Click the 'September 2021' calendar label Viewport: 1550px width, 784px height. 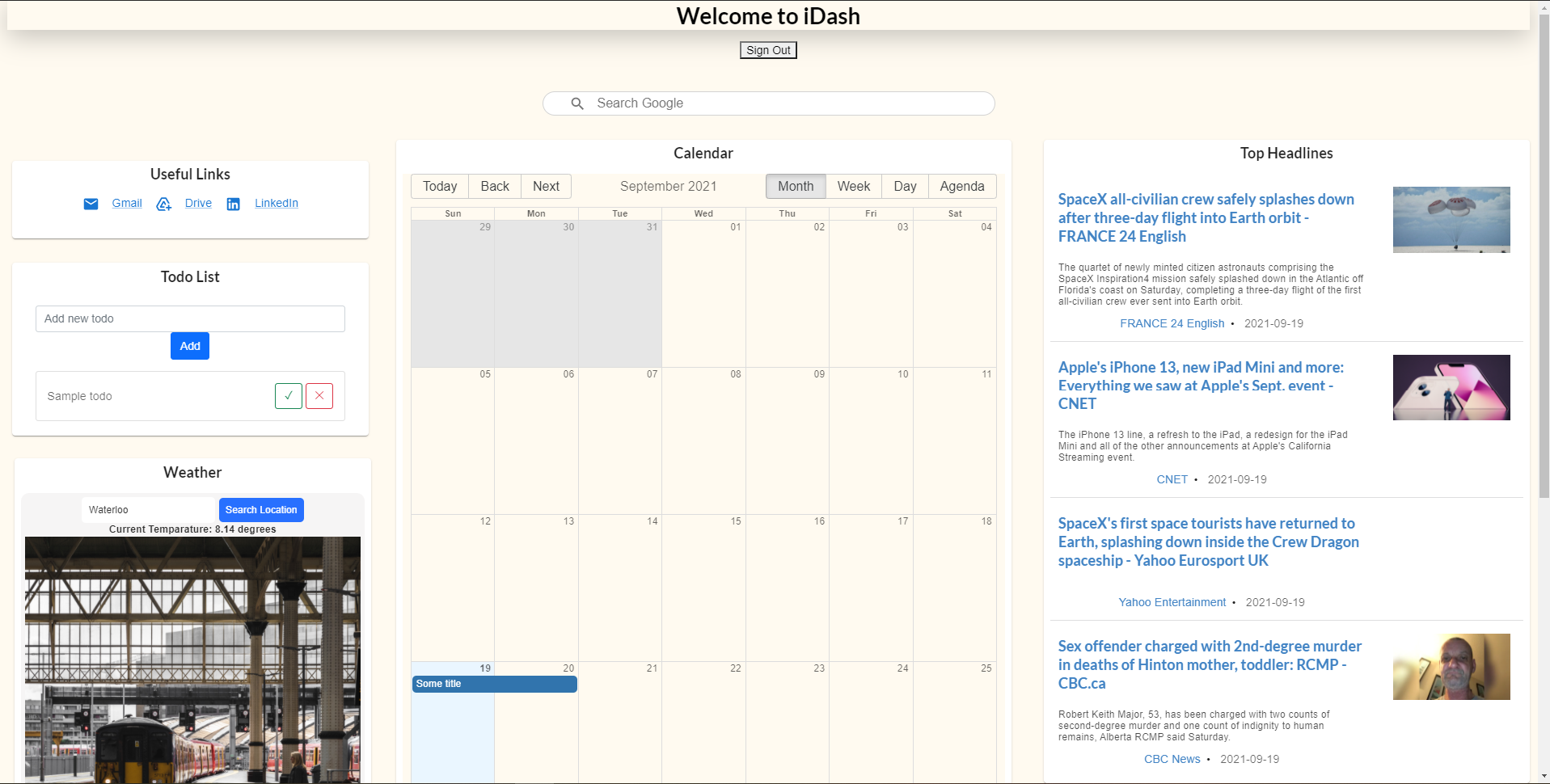(x=669, y=187)
